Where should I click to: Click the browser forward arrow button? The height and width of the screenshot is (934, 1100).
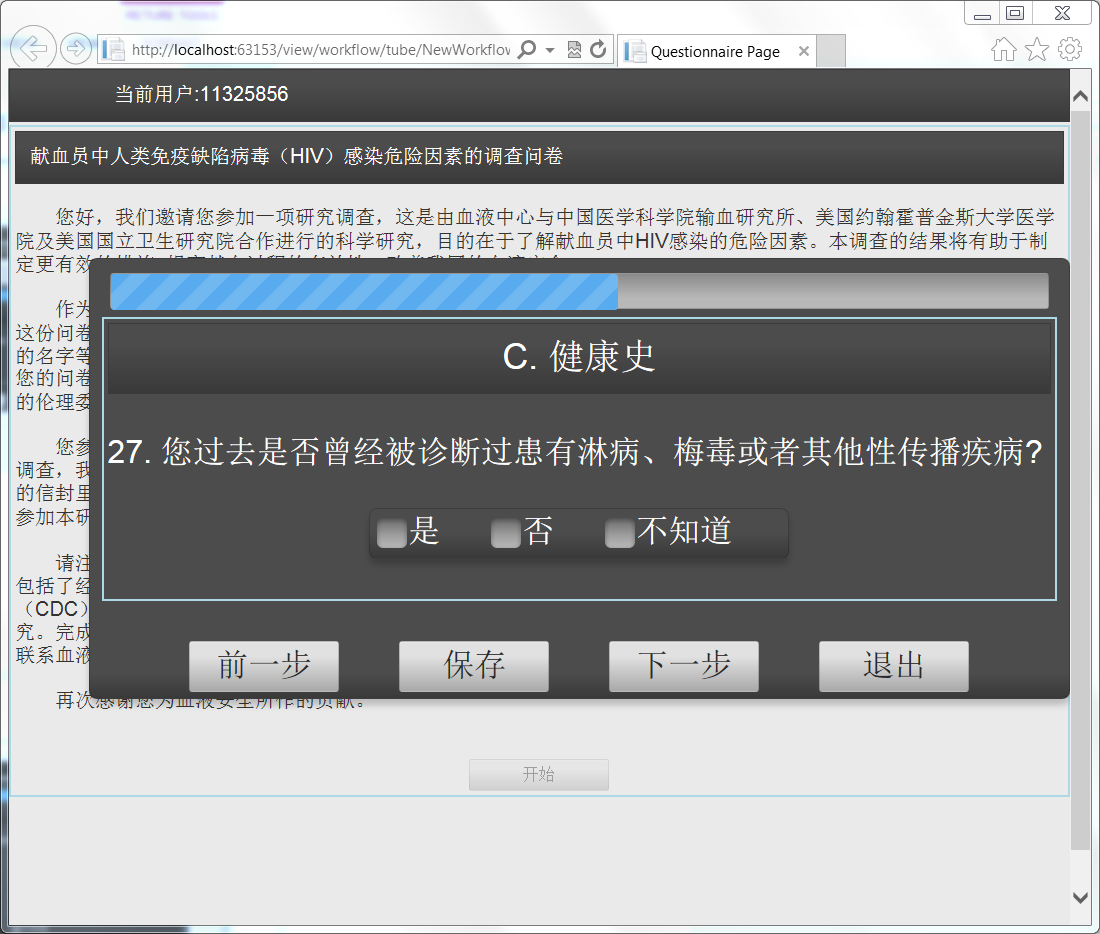click(76, 48)
